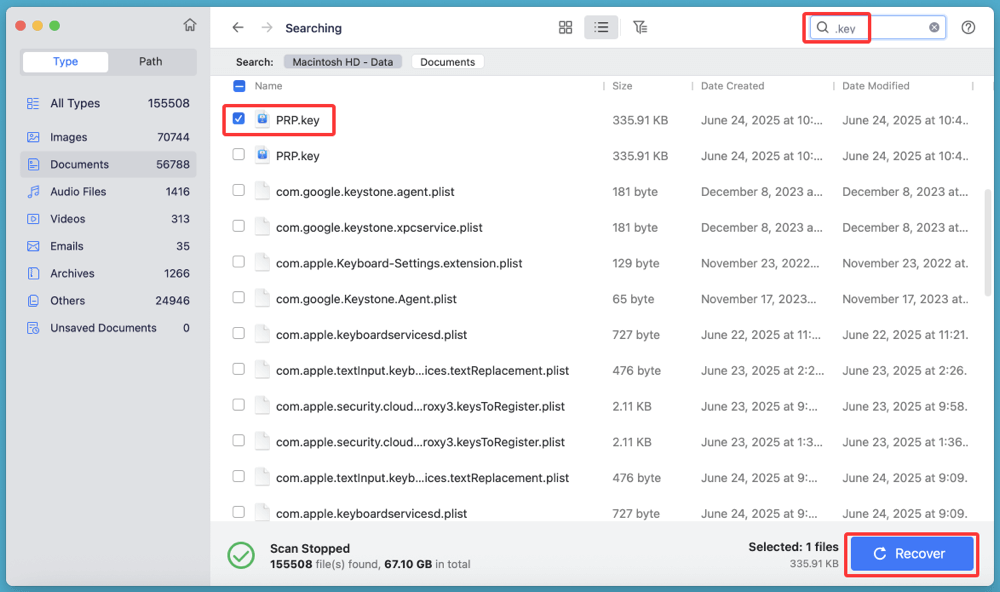The height and width of the screenshot is (592, 1000).
Task: Click the Recover button
Action: point(911,553)
